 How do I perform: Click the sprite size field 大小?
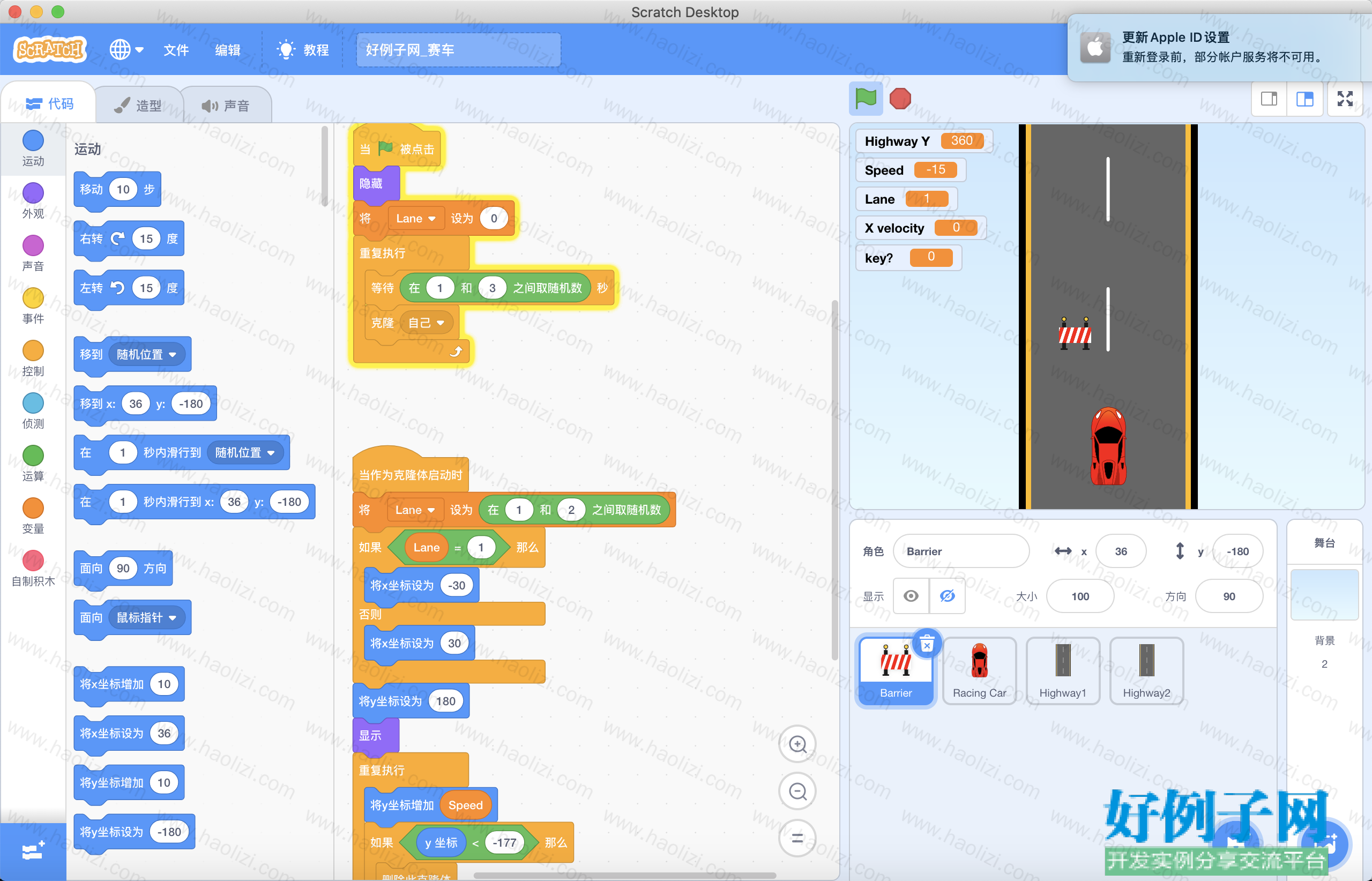(1080, 596)
